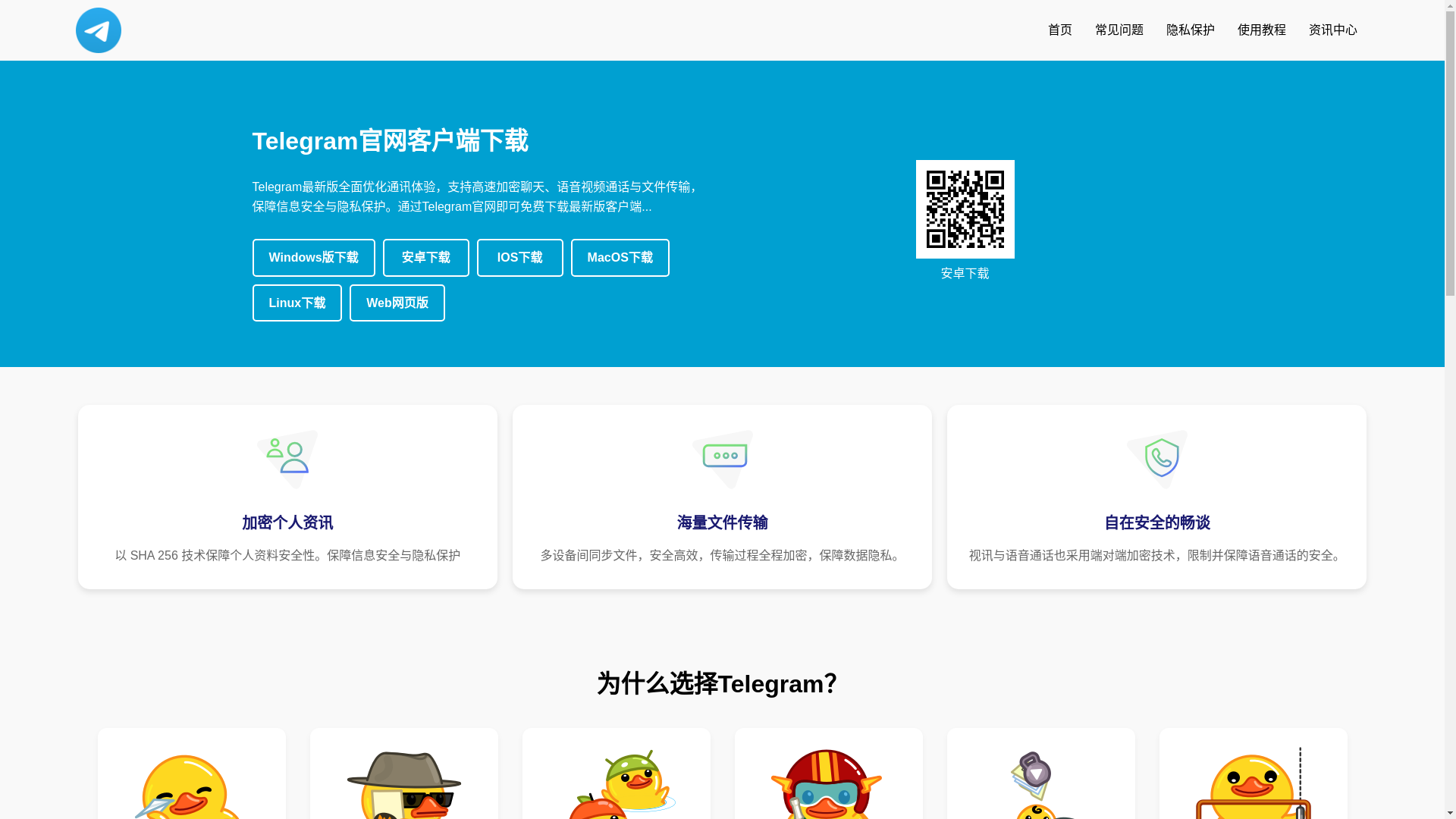Click the Linux下载 button

(x=297, y=303)
